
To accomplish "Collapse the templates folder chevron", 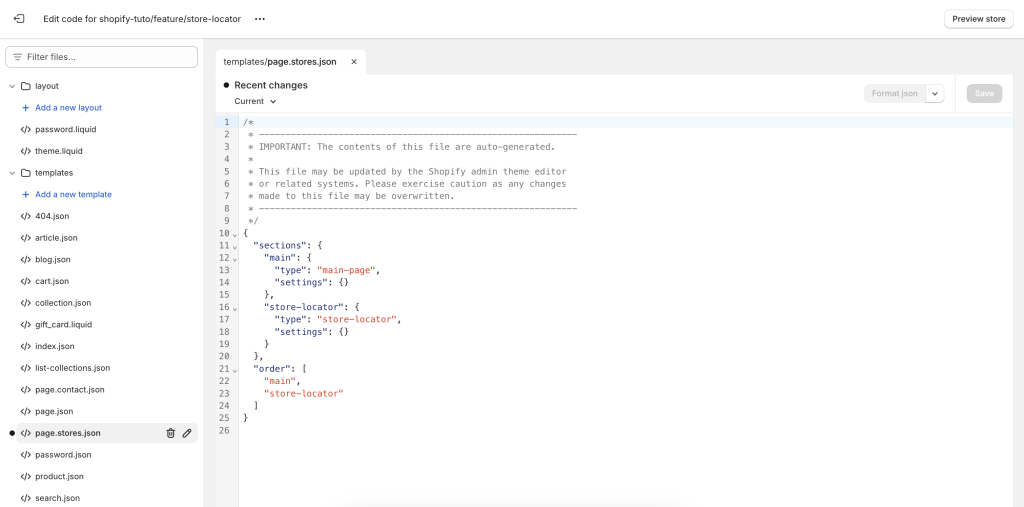I will point(12,173).
